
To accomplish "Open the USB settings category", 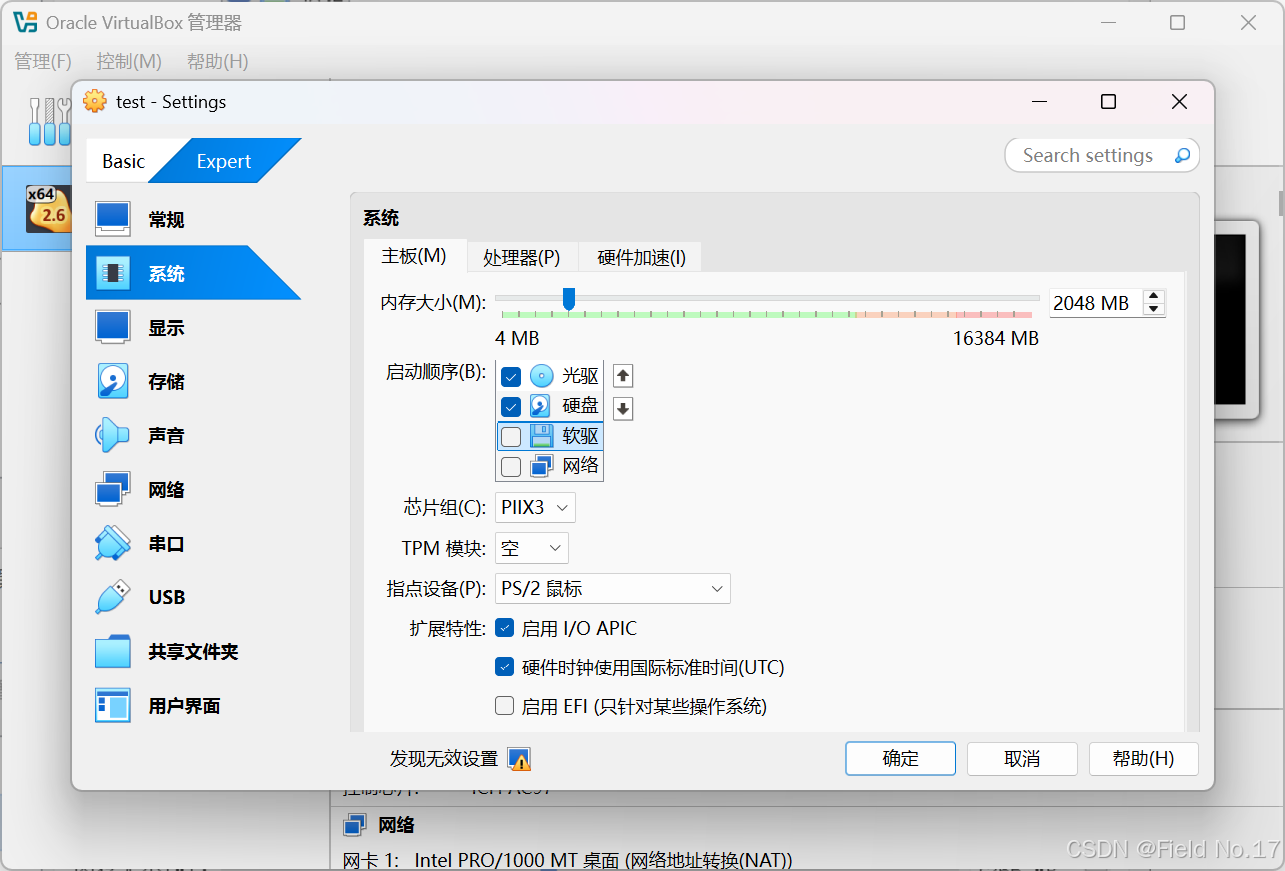I will 193,597.
